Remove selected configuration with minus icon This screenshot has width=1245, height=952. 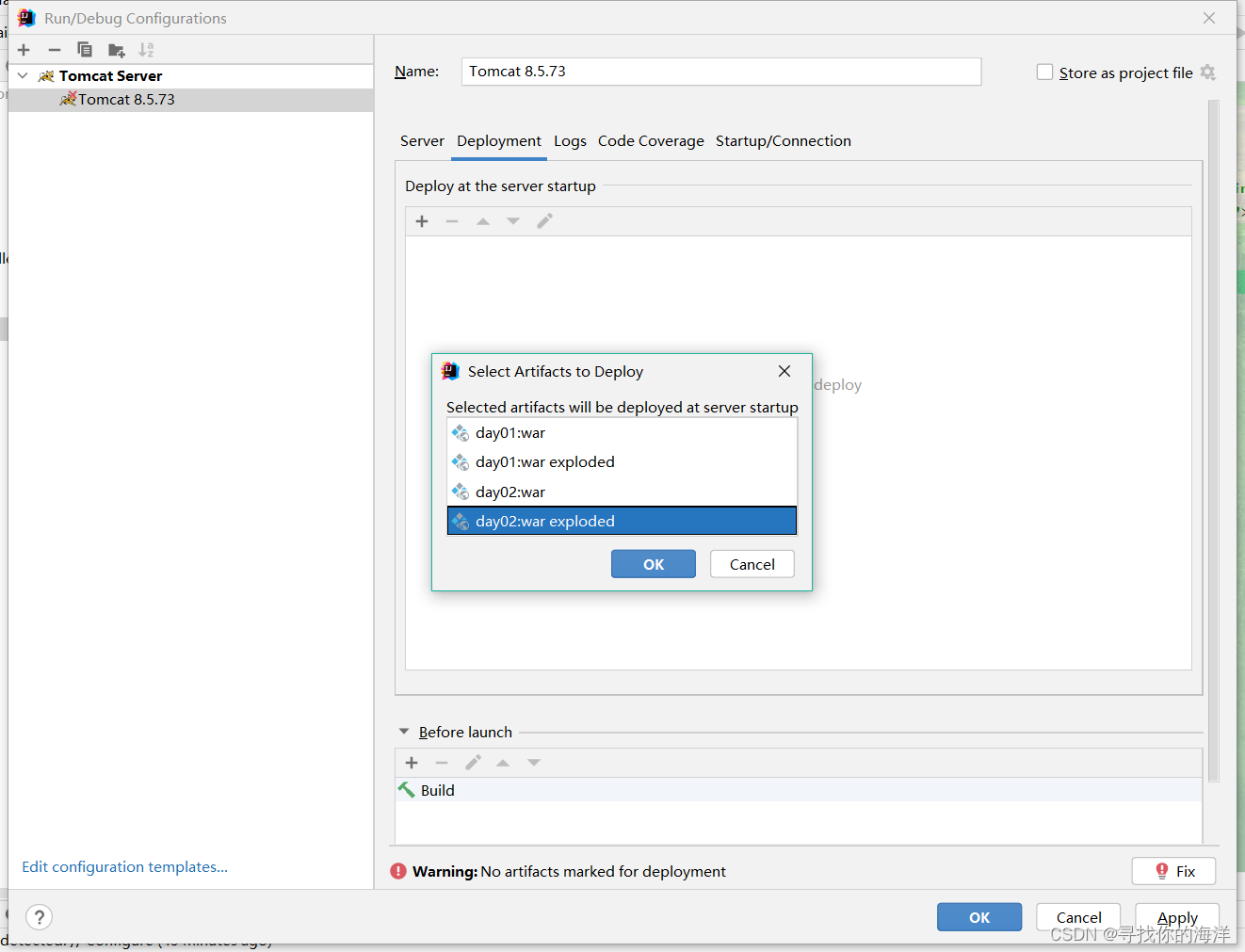pyautogui.click(x=55, y=50)
